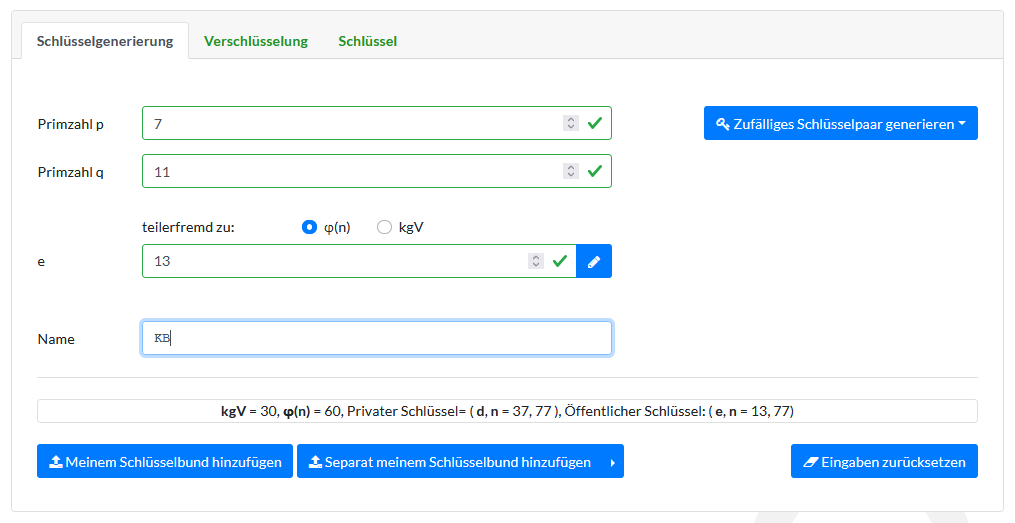
Task: Focus the Primzahl p input field
Action: [377, 123]
